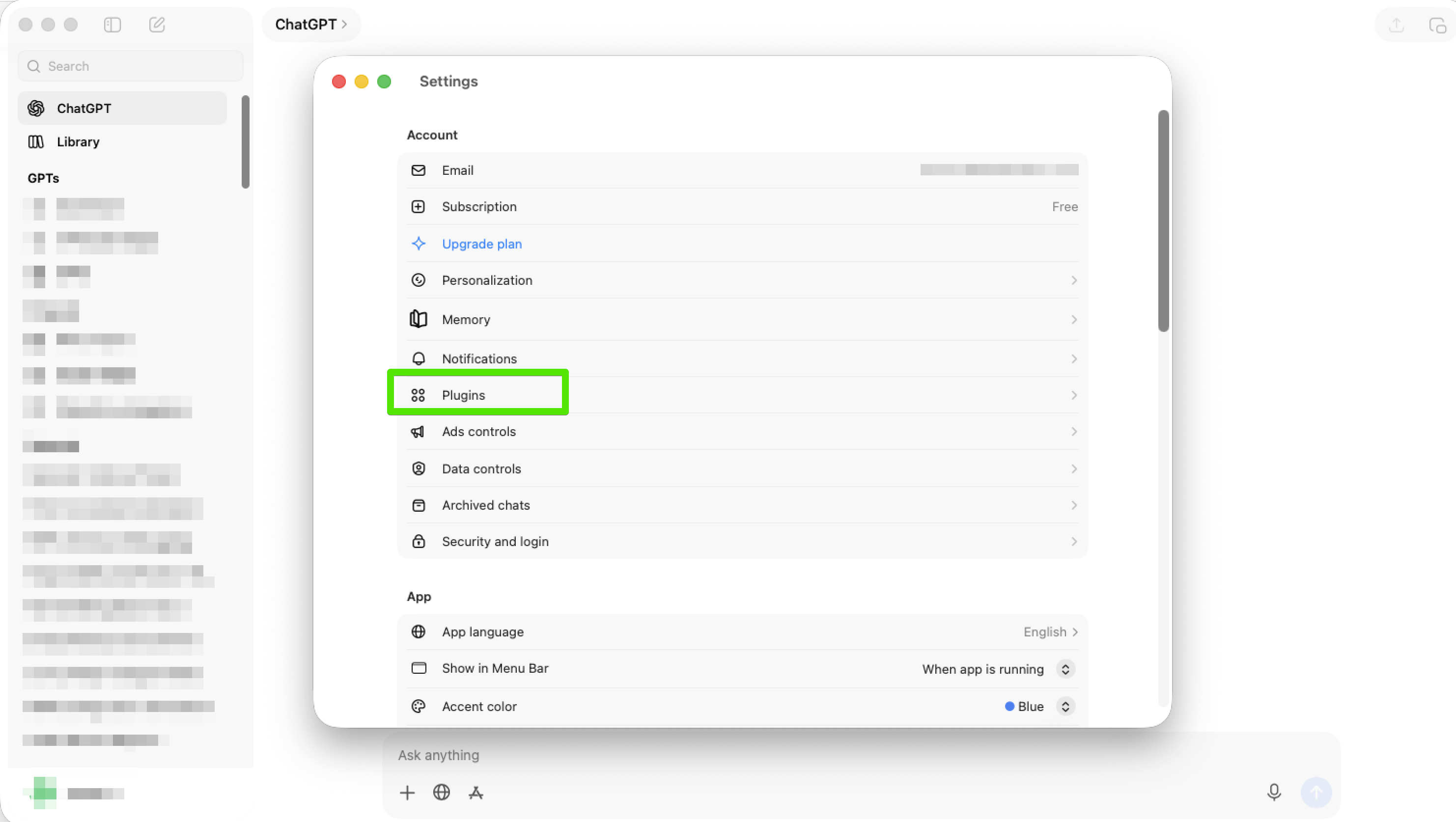Click the Free subscription value
Viewport: 1456px width, 822px height.
pos(1065,207)
